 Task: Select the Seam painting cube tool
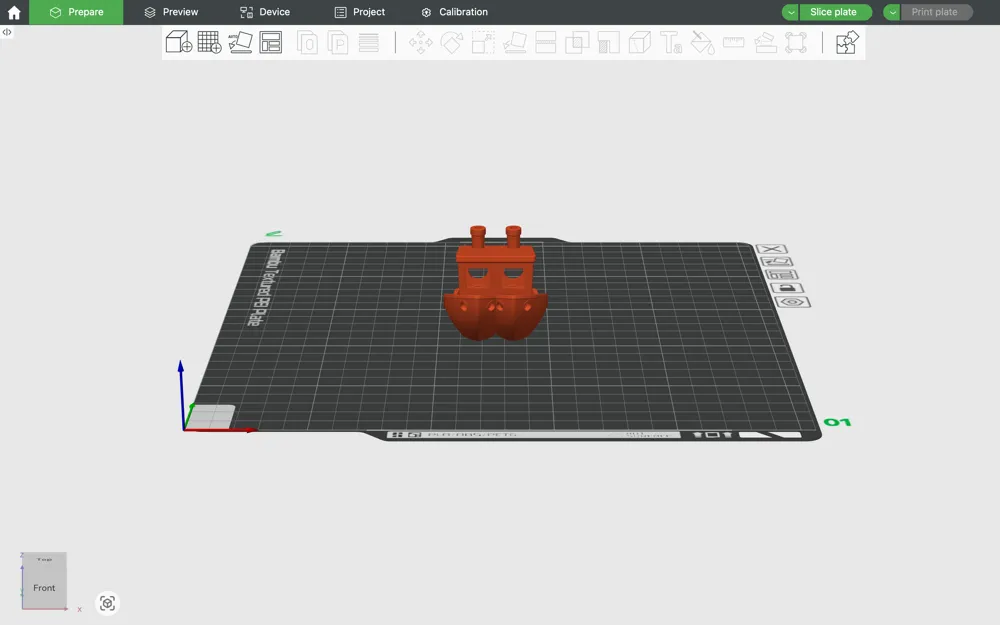pos(640,43)
